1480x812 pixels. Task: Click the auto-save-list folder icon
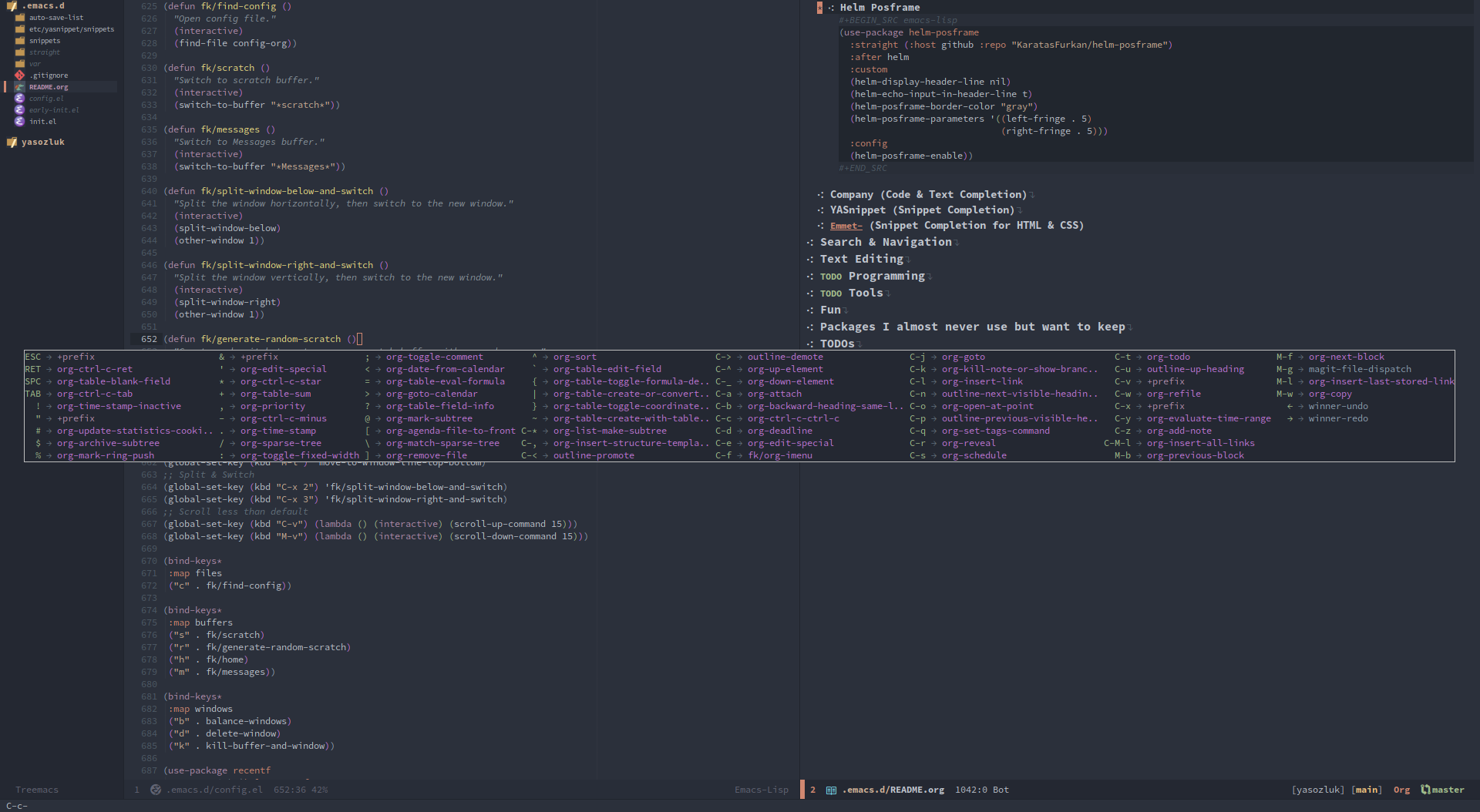pyautogui.click(x=20, y=18)
